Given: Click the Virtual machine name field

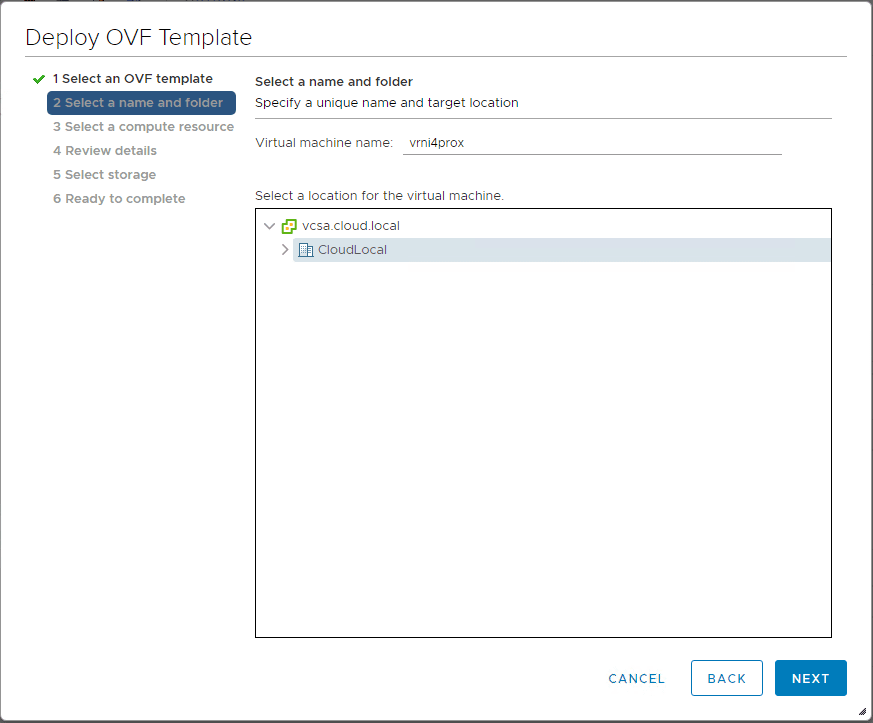Looking at the screenshot, I should 590,142.
